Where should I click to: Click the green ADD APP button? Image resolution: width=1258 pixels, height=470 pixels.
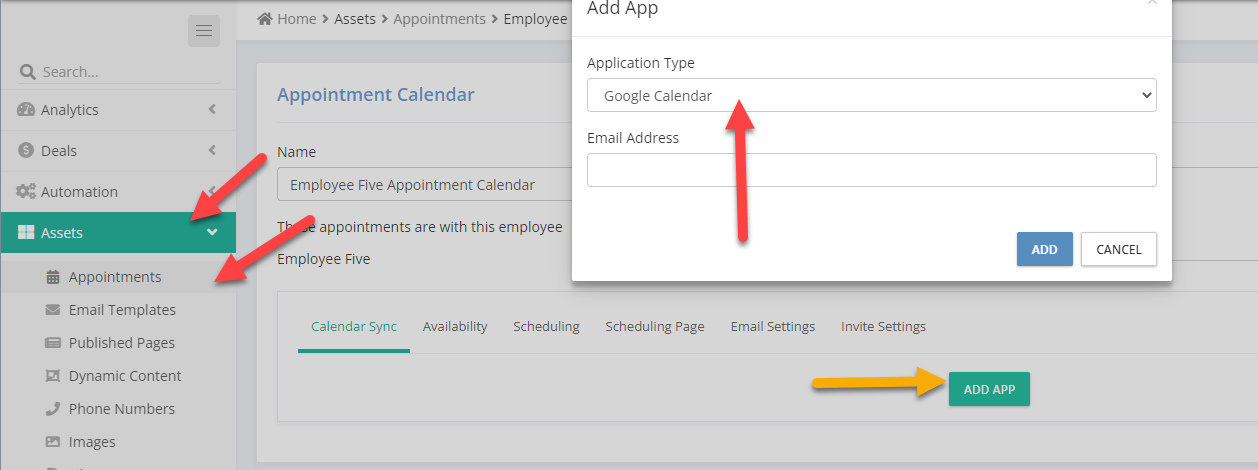pyautogui.click(x=989, y=390)
